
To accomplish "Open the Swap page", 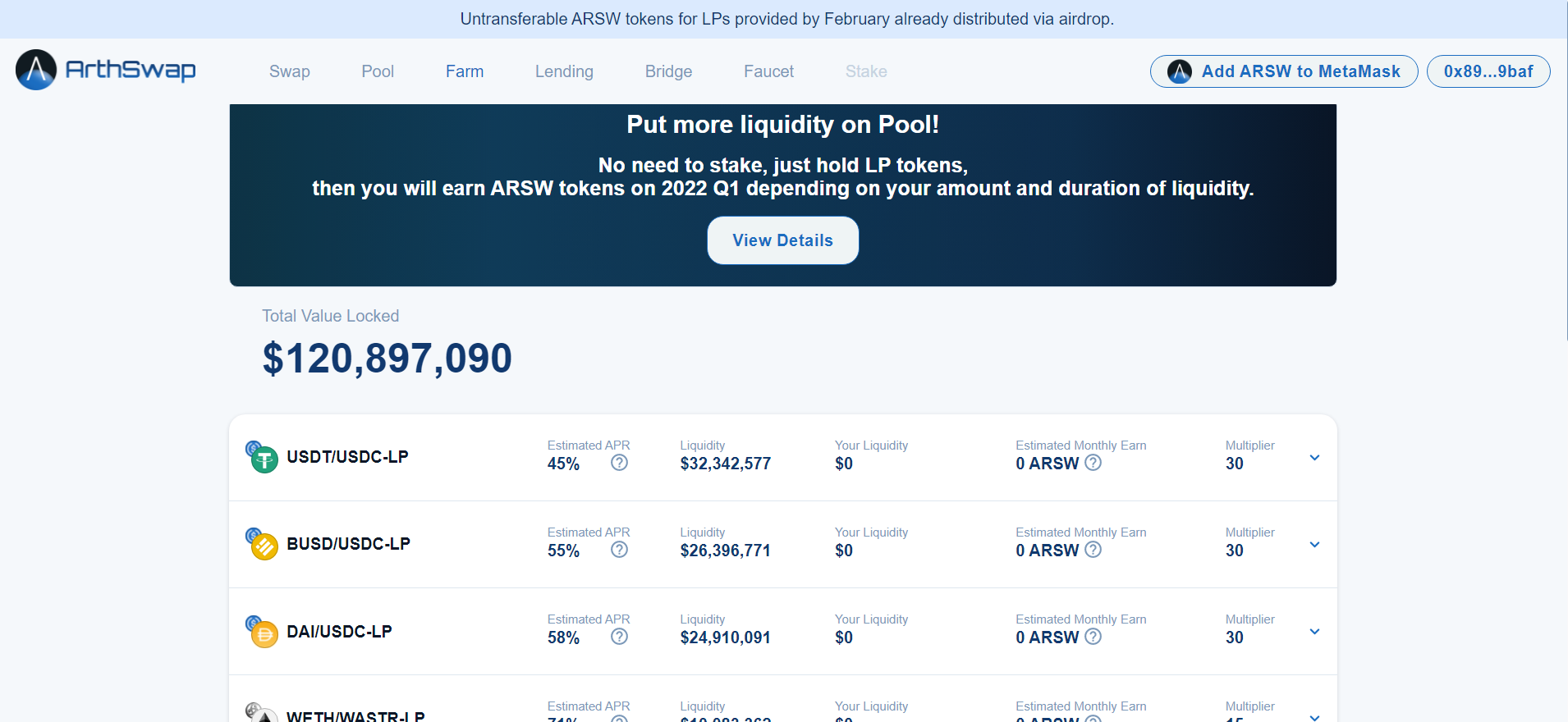I will 290,71.
